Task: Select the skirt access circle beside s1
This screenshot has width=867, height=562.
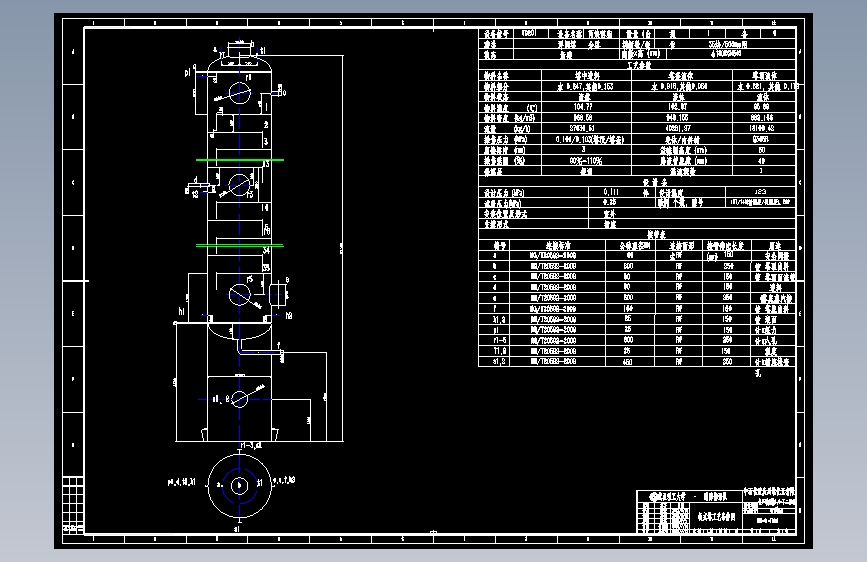Action: 239,398
